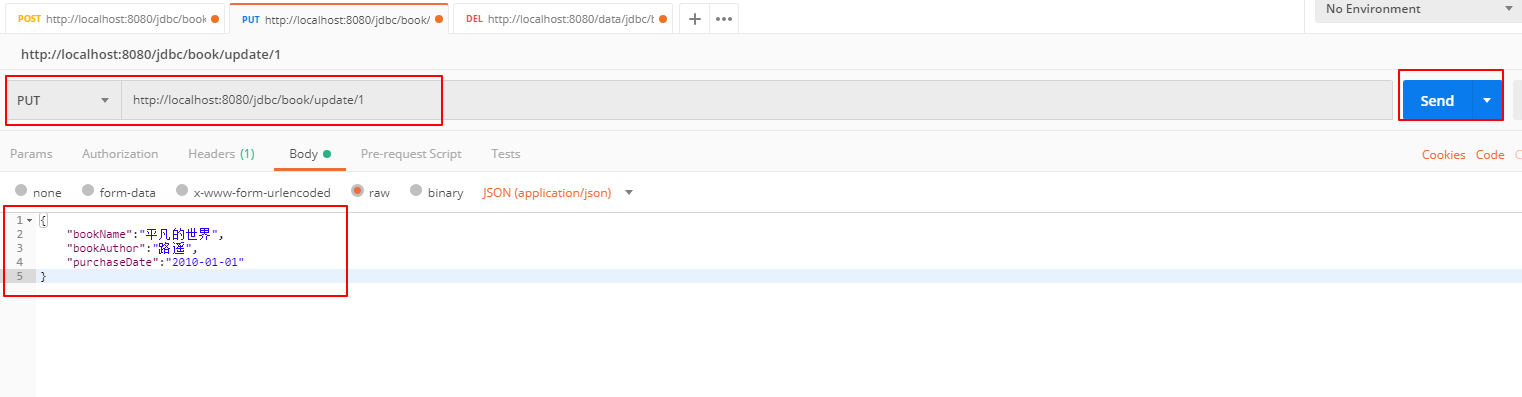Viewport: 1522px width, 397px height.
Task: Select the raw body radio button
Action: [x=357, y=191]
